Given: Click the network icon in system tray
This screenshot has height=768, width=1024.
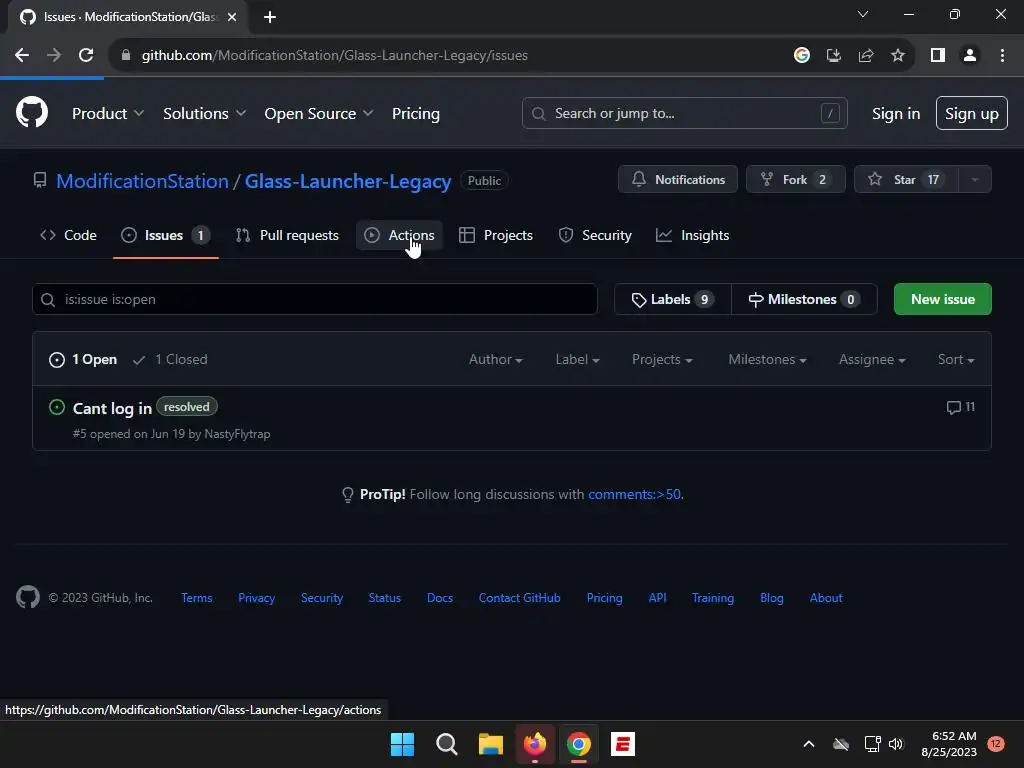Looking at the screenshot, I should point(872,744).
